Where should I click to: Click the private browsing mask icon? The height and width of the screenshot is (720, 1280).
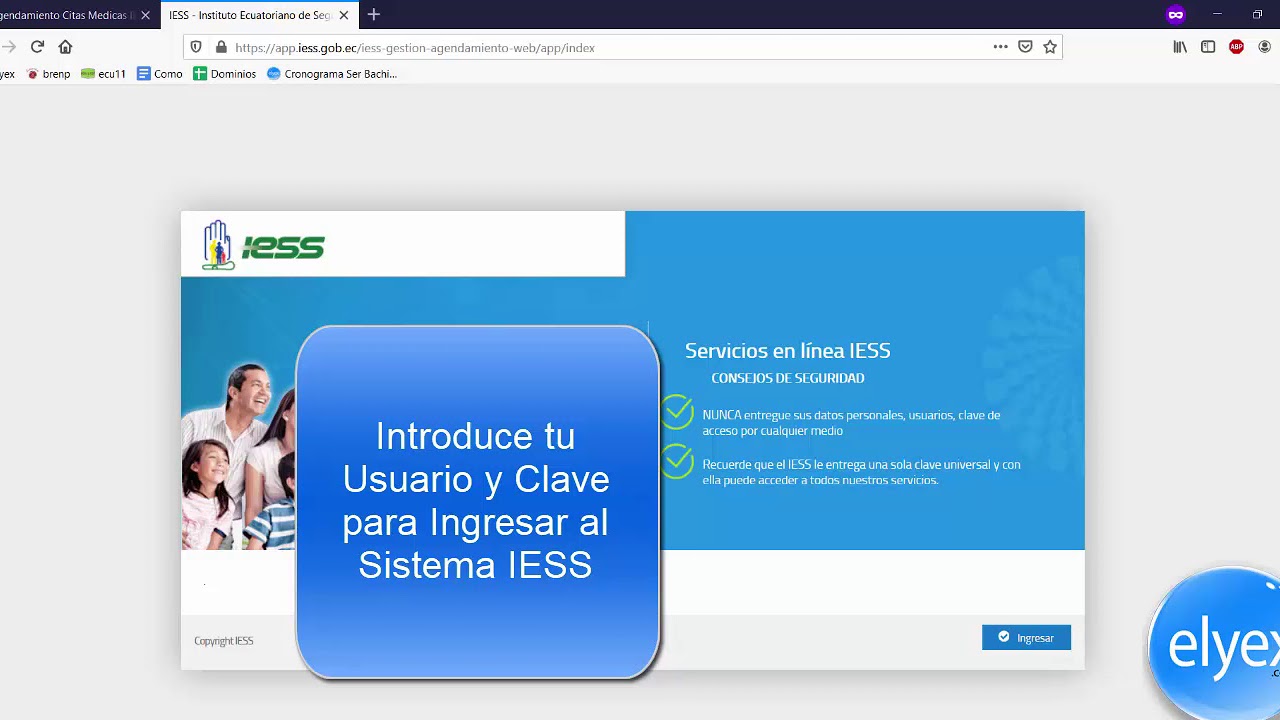click(1175, 15)
